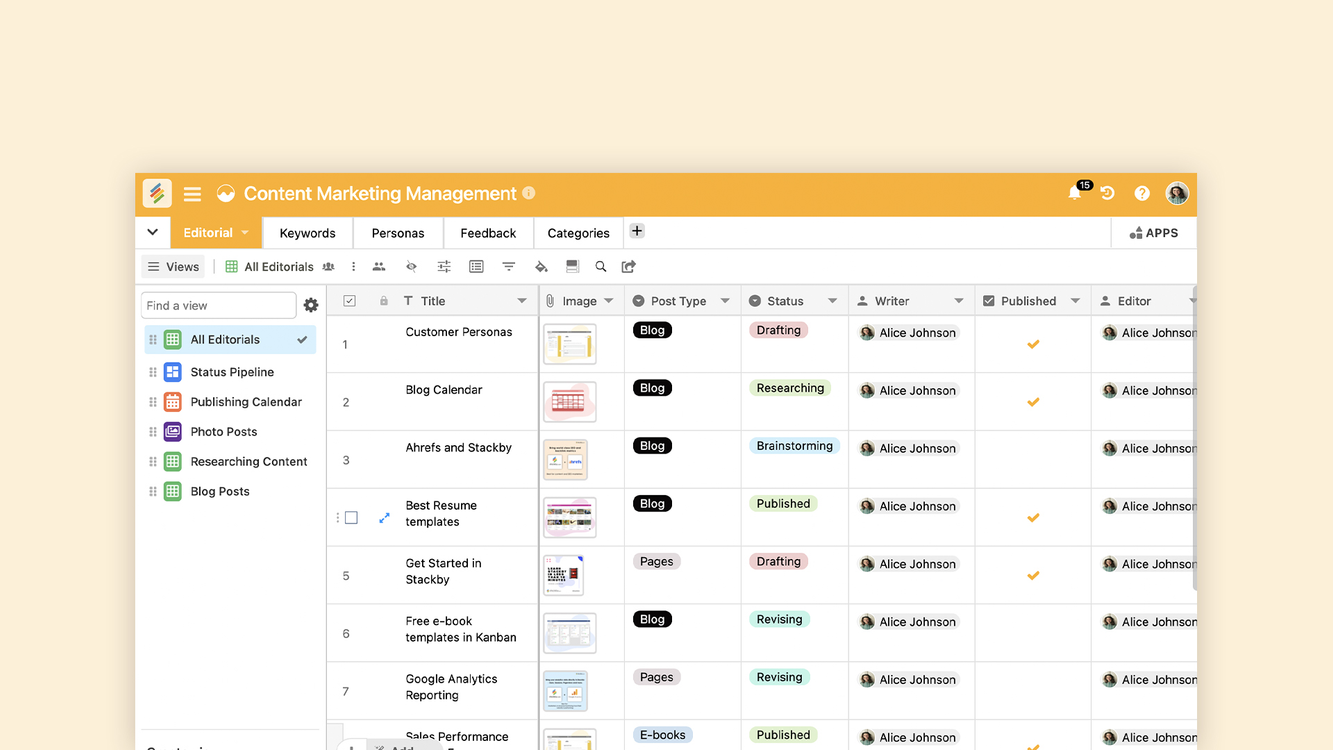Click the share view export icon

pos(629,267)
